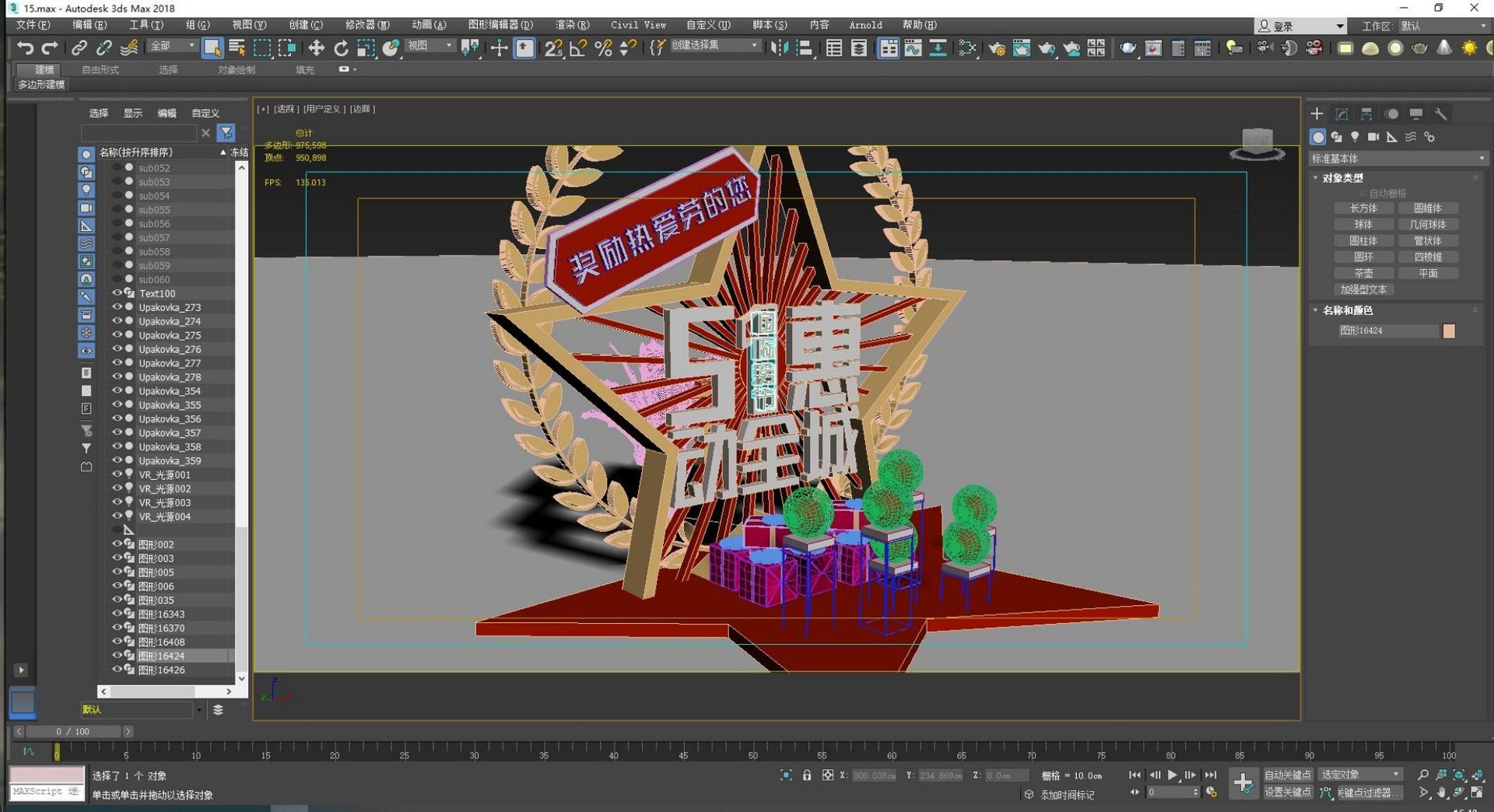Toggle visibility of Upakovka_354

click(x=117, y=390)
